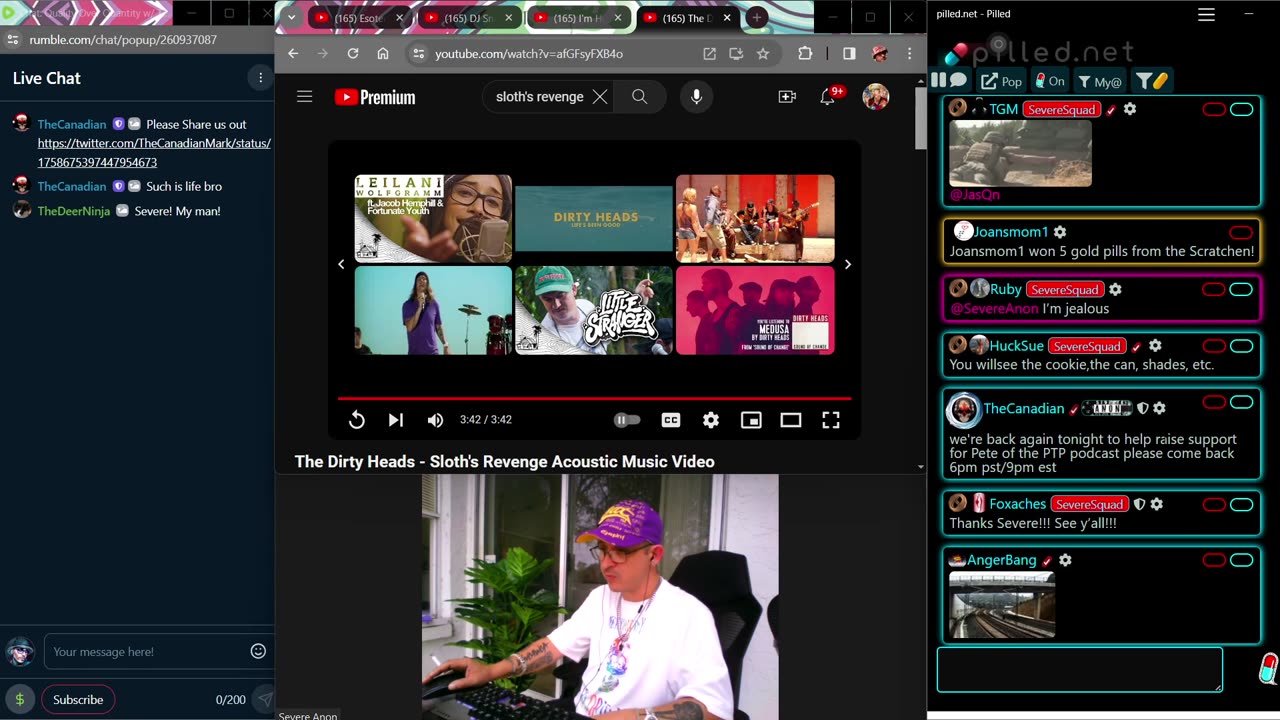Open emoji picker in Rumble chat
Image resolution: width=1280 pixels, height=720 pixels.
(258, 652)
